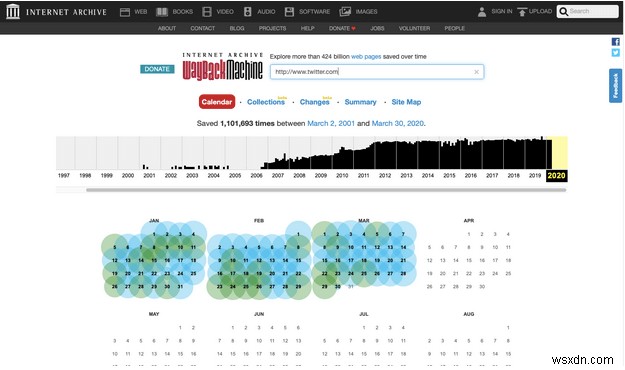The width and height of the screenshot is (625, 370).
Task: Select year 2019 in the timeline
Action: pyautogui.click(x=535, y=175)
